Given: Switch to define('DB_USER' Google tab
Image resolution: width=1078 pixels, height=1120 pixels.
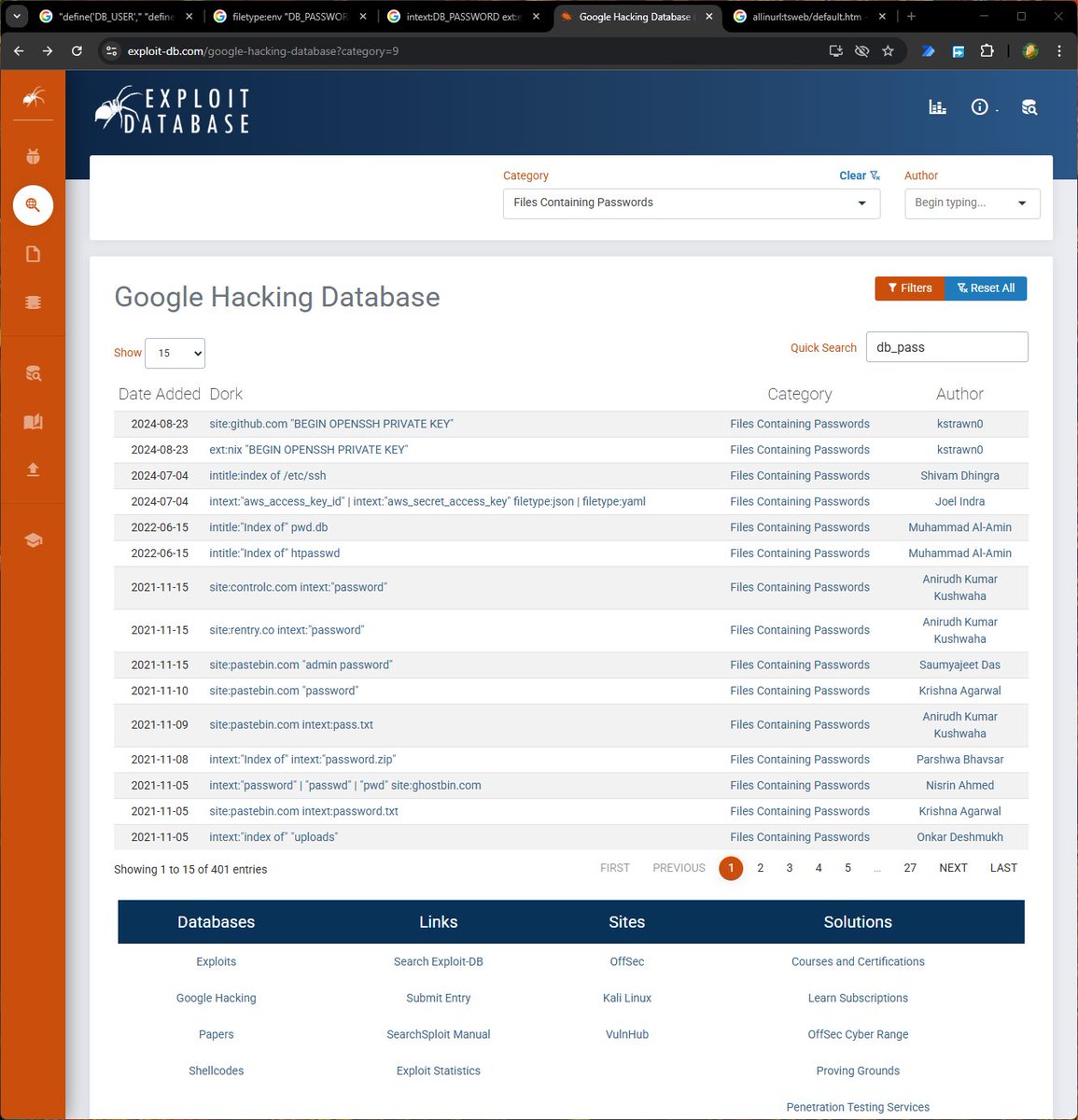Looking at the screenshot, I should pos(115,17).
